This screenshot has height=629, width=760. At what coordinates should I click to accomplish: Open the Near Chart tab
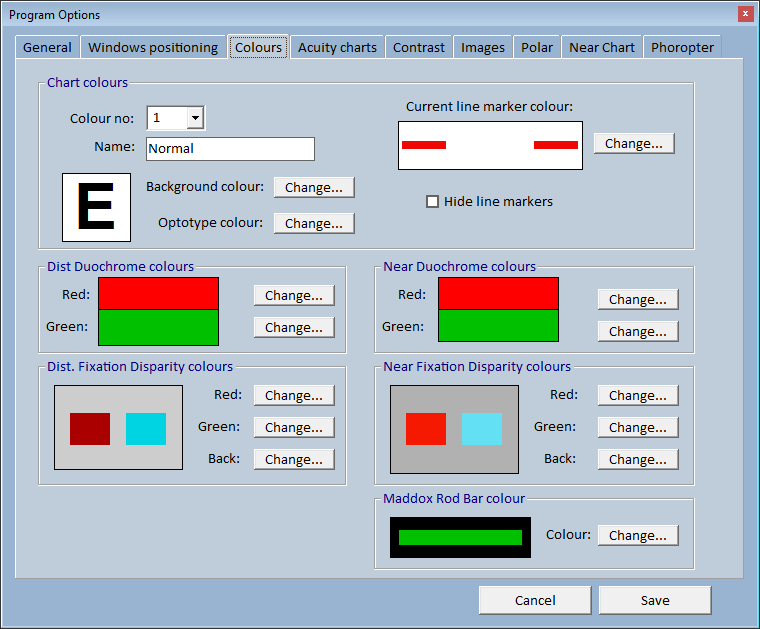tap(602, 47)
